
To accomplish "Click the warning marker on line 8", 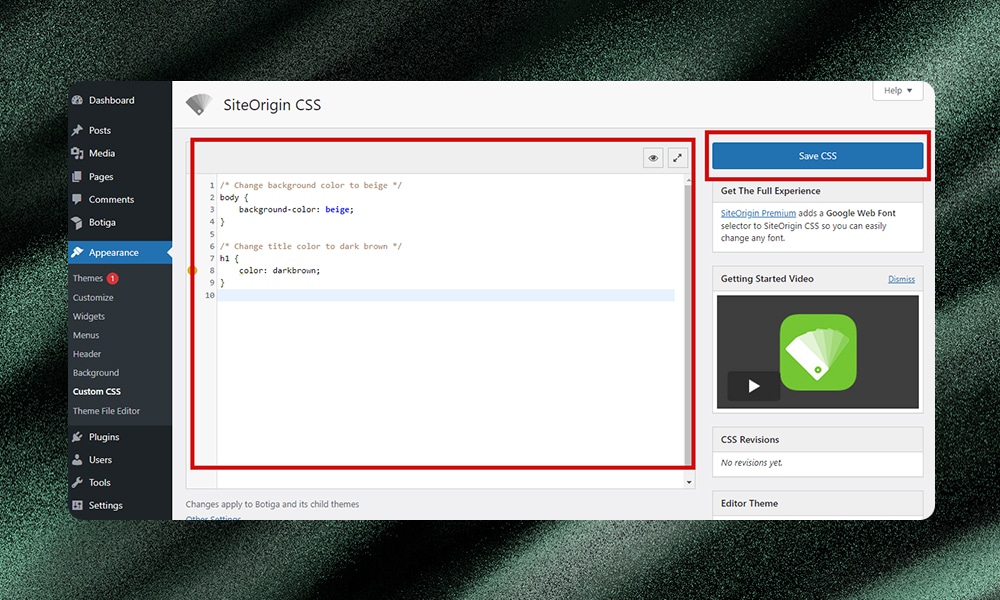I will (191, 270).
